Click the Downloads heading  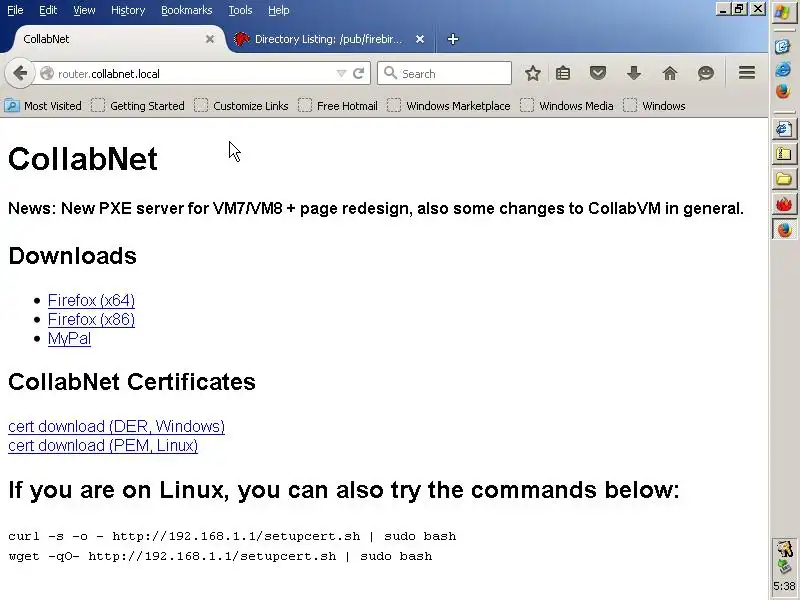point(72,256)
